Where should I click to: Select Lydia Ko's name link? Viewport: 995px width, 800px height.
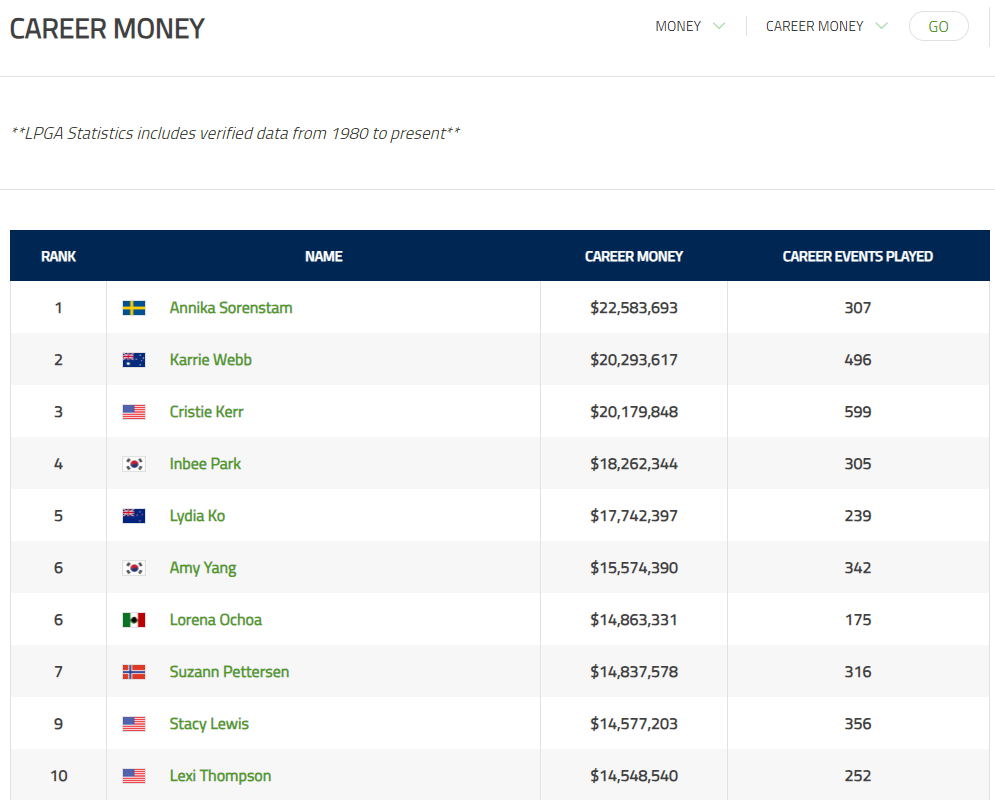197,516
